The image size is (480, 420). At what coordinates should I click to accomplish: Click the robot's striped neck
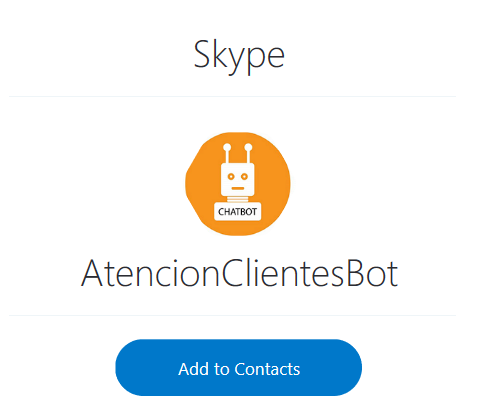pos(238,199)
